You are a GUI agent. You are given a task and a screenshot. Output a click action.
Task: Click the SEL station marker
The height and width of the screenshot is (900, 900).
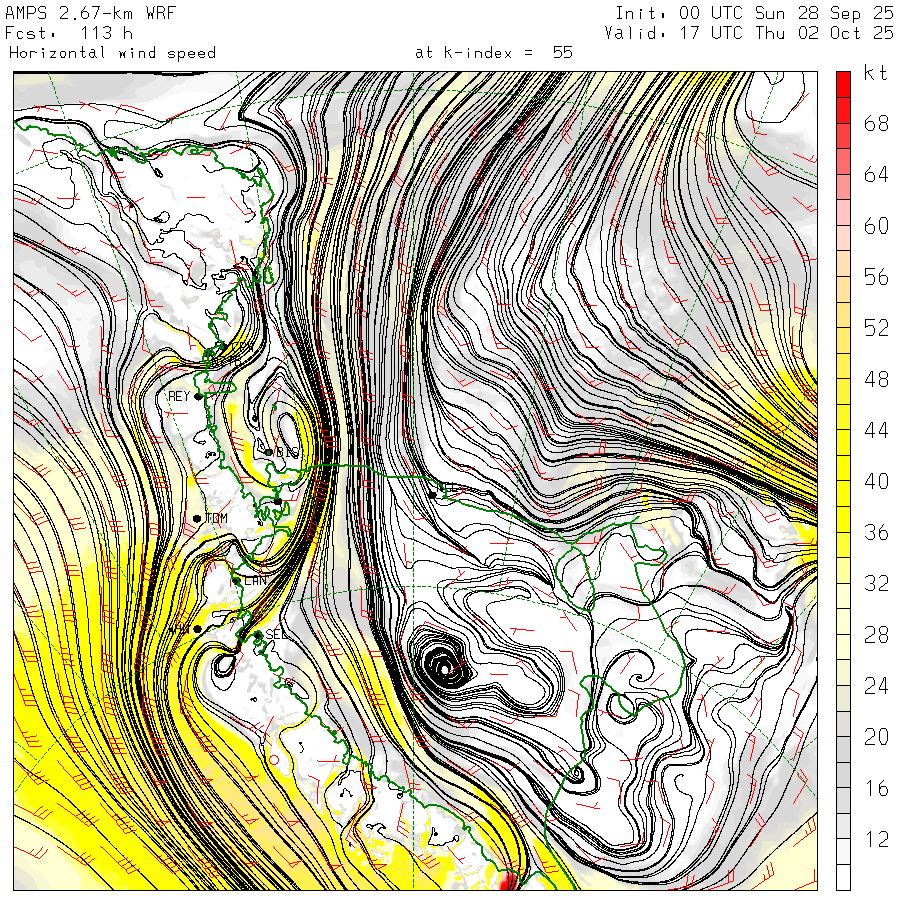(258, 634)
